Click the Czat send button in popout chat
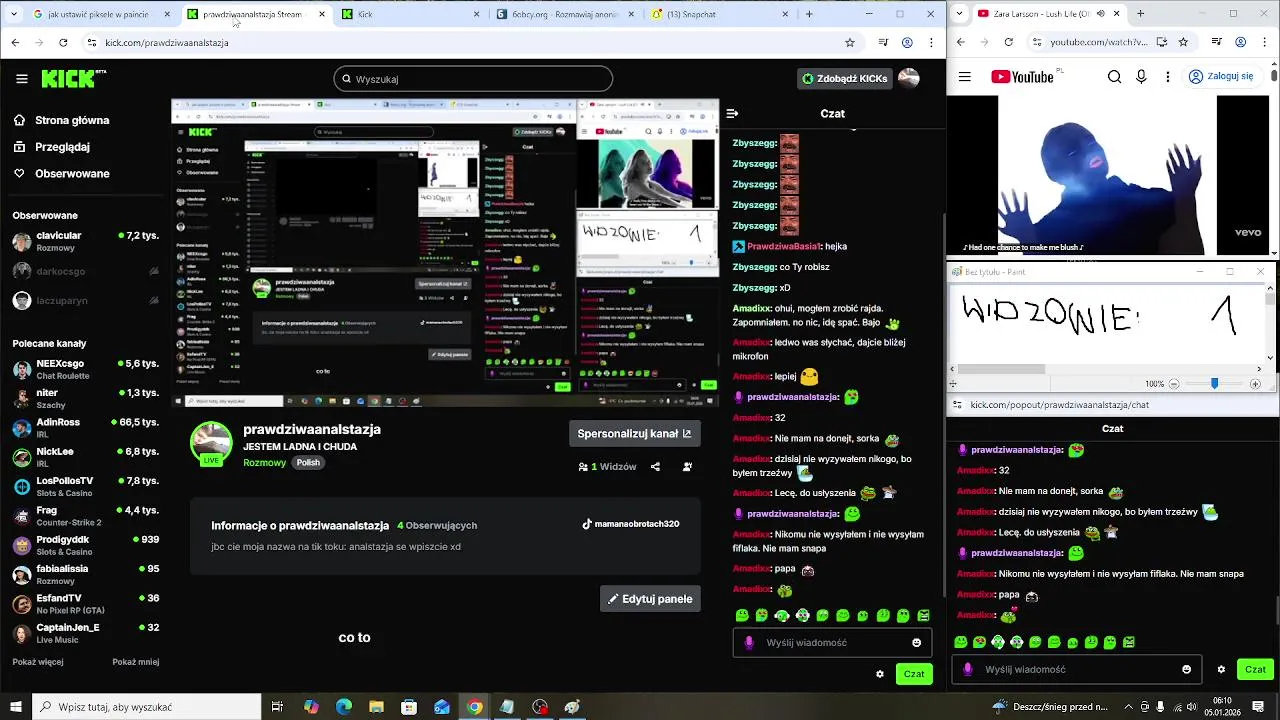This screenshot has width=1280, height=720. tap(1255, 670)
